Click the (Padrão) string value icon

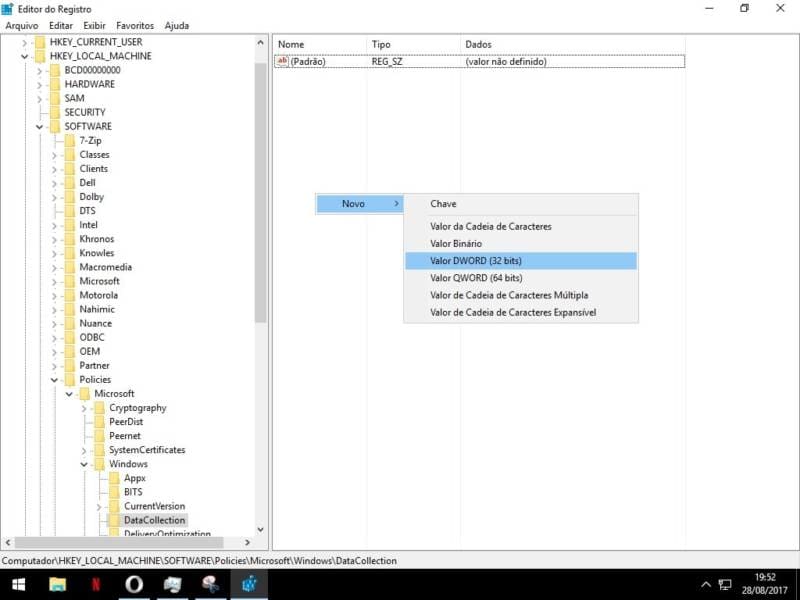pos(282,61)
